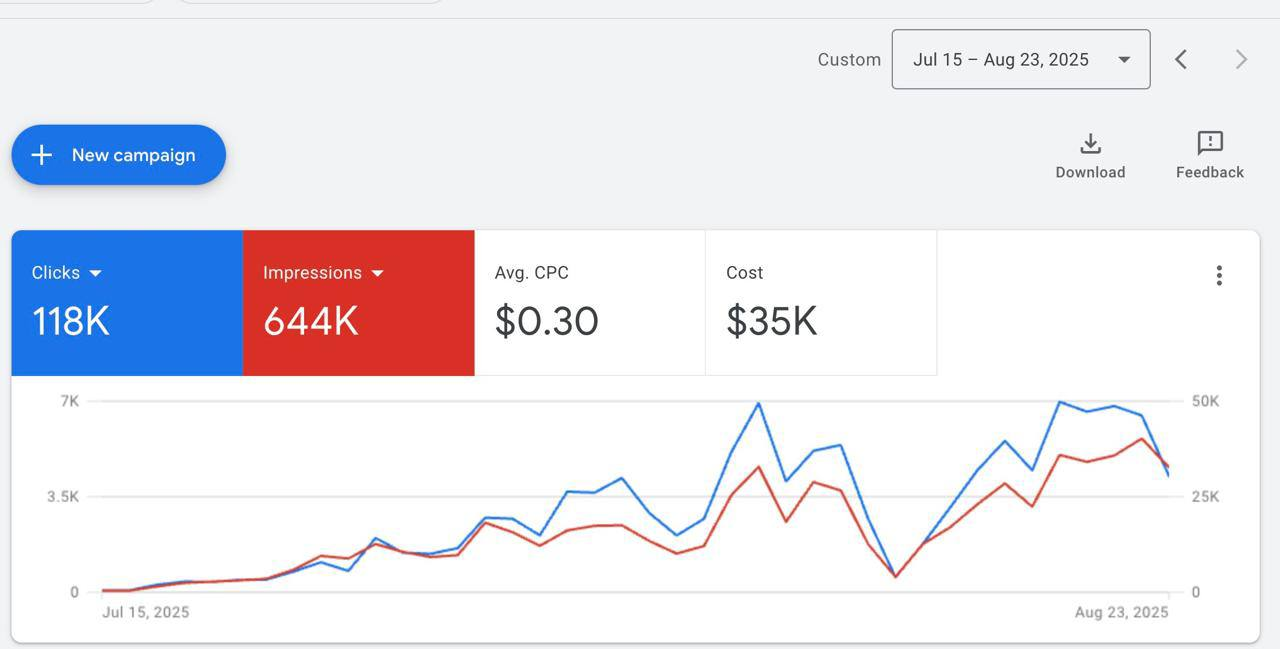Download the report via Download icon
Screen dimensions: 1280x649
[1091, 143]
